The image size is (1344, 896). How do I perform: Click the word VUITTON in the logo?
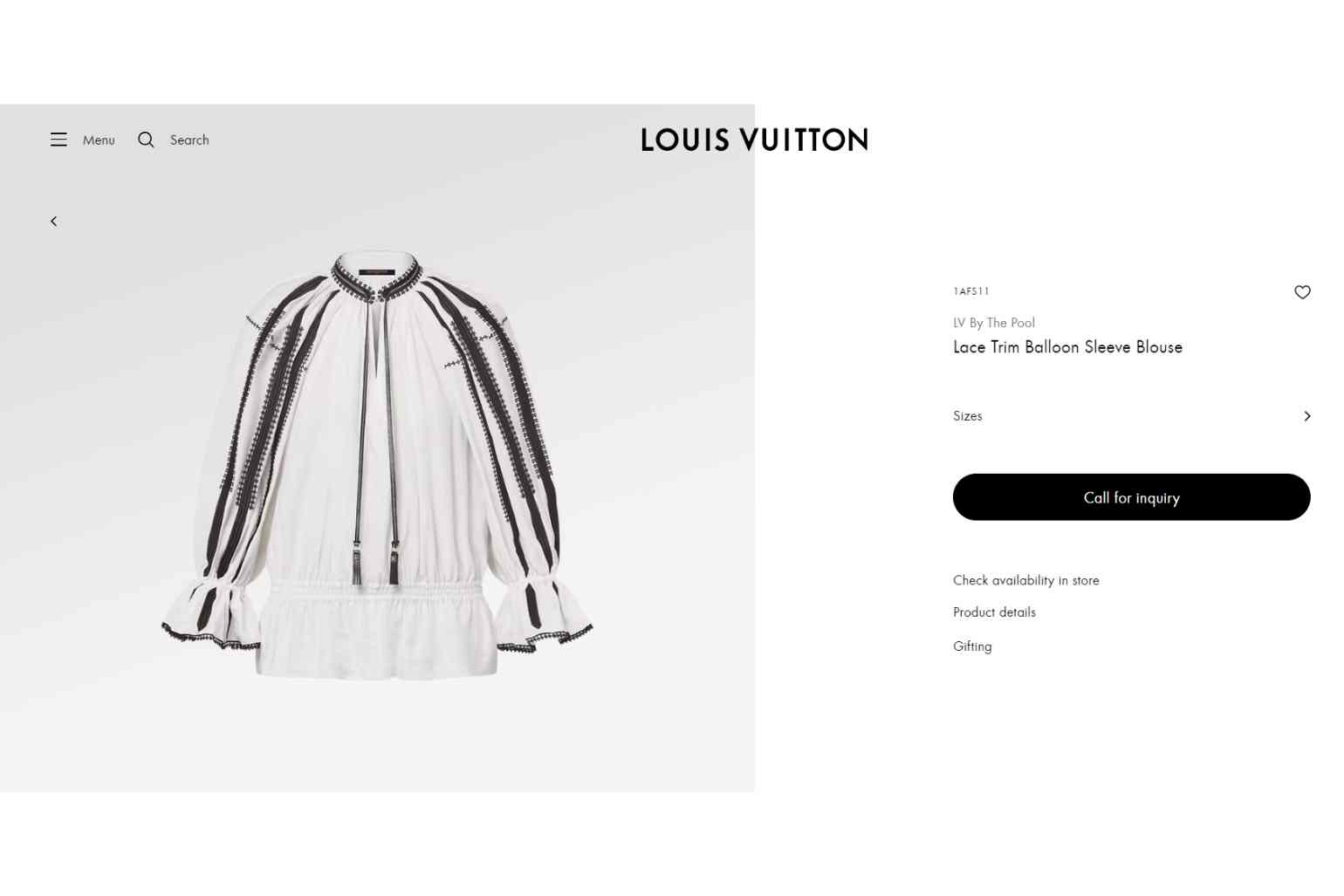(804, 140)
